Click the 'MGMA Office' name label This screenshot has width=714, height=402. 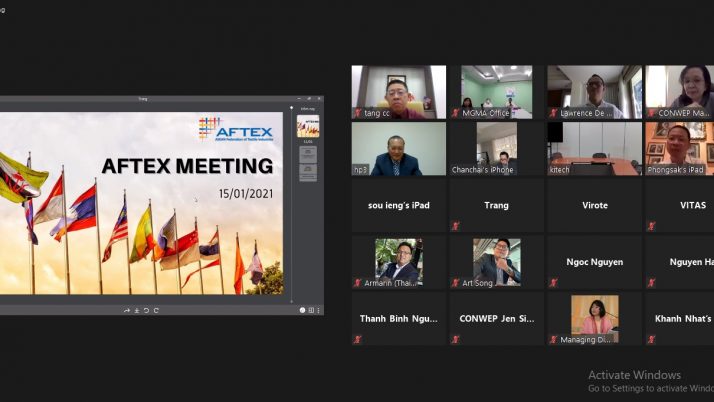coord(485,113)
